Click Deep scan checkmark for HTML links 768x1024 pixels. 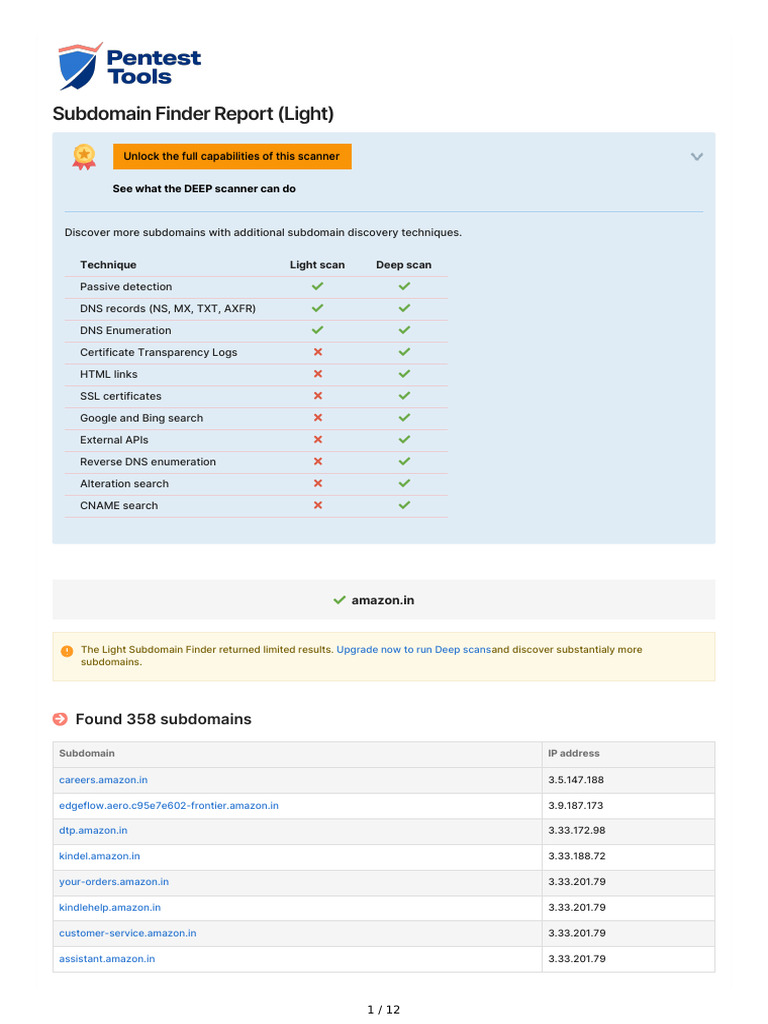click(x=404, y=374)
